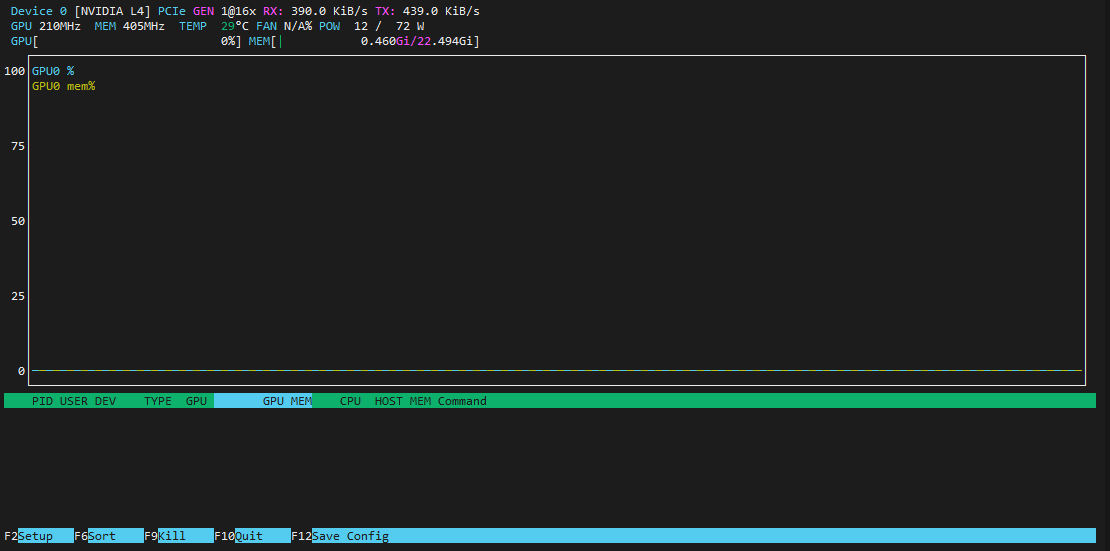Select the HOST MEM column header
This screenshot has width=1110, height=551.
coord(402,401)
